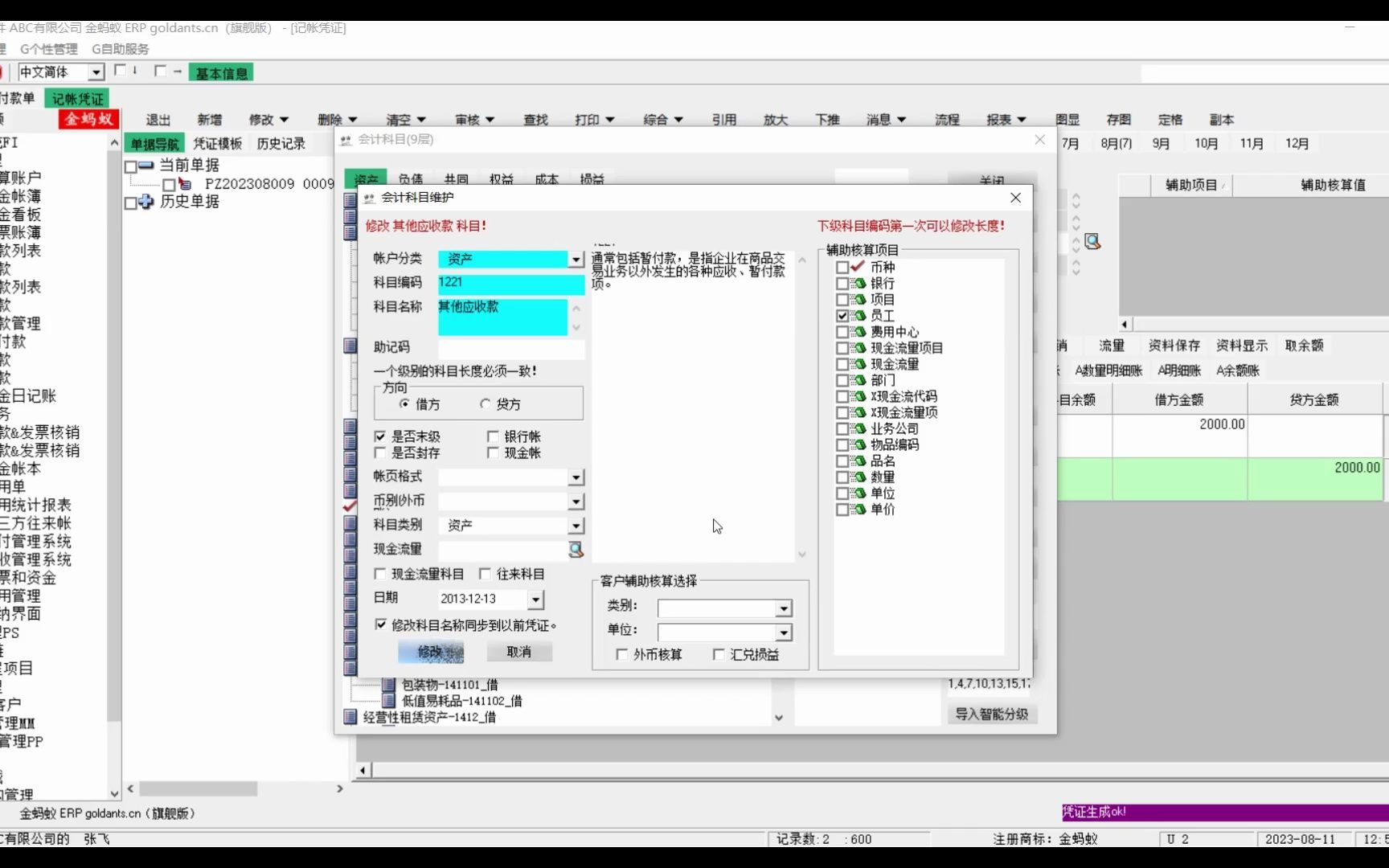Screen dimensions: 1389x868
Task: Enable the 银行 auxiliary accounting checkbox
Action: point(842,283)
